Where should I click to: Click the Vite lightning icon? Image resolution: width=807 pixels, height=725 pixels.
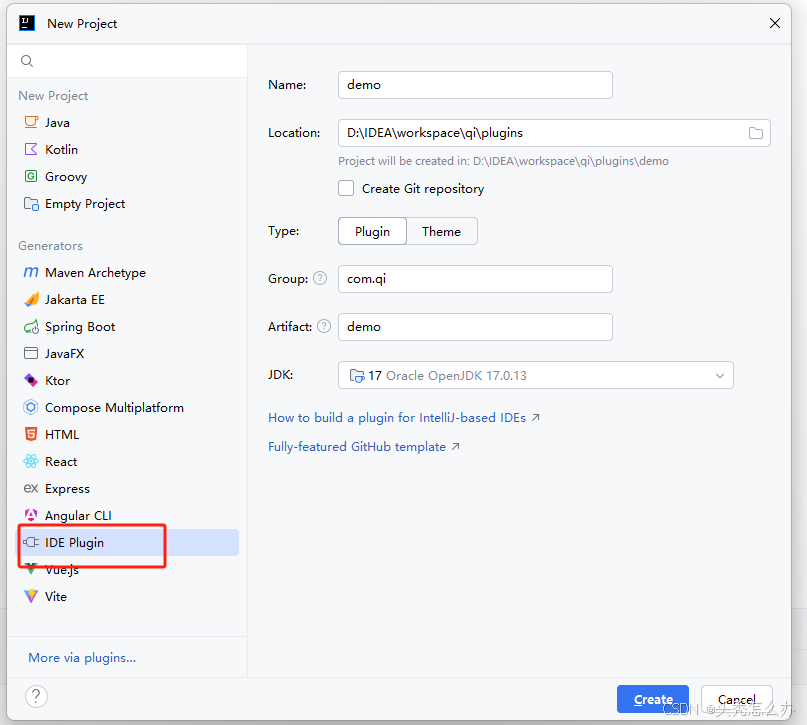pyautogui.click(x=31, y=596)
